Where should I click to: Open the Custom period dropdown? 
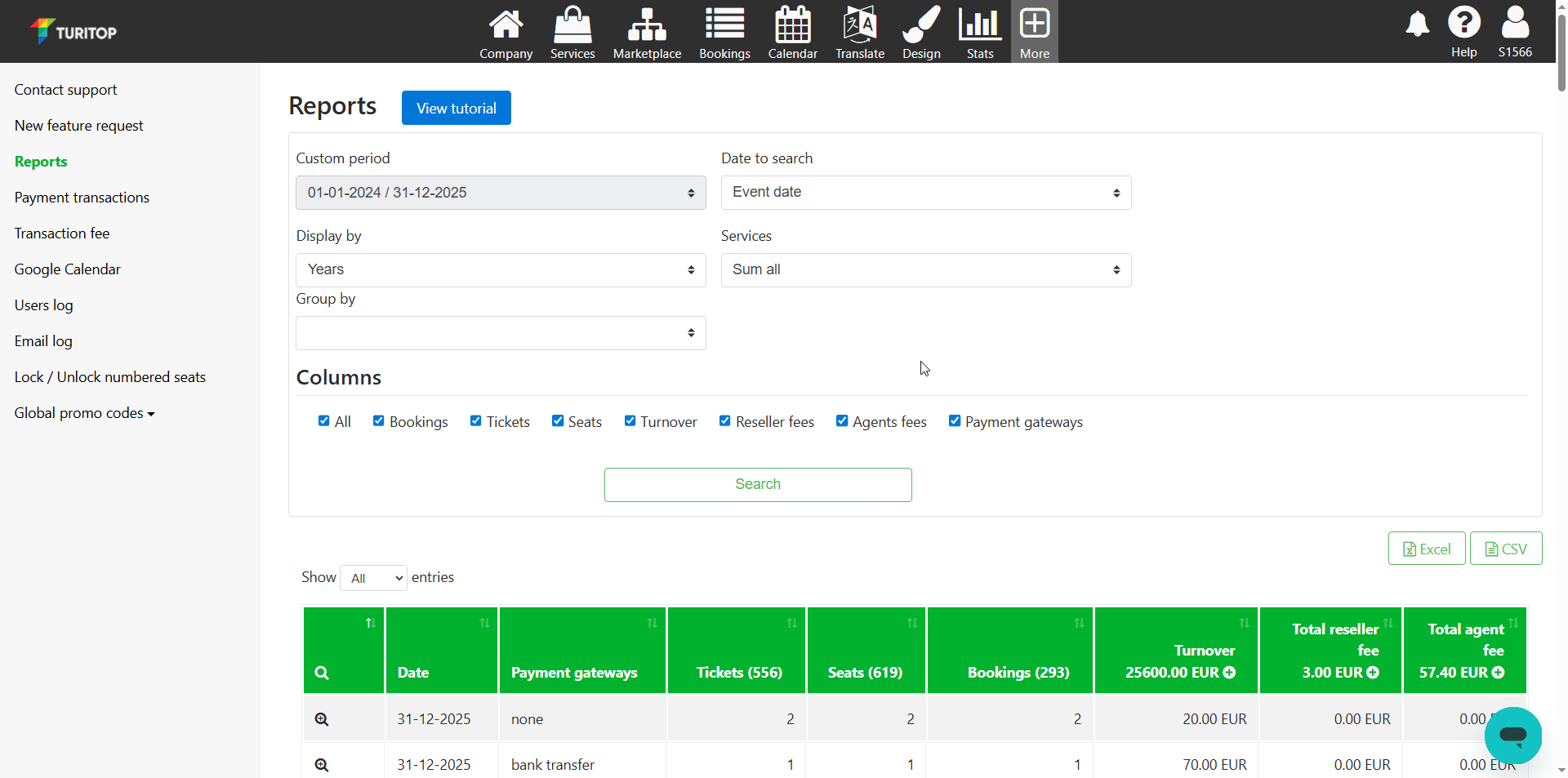[501, 193]
